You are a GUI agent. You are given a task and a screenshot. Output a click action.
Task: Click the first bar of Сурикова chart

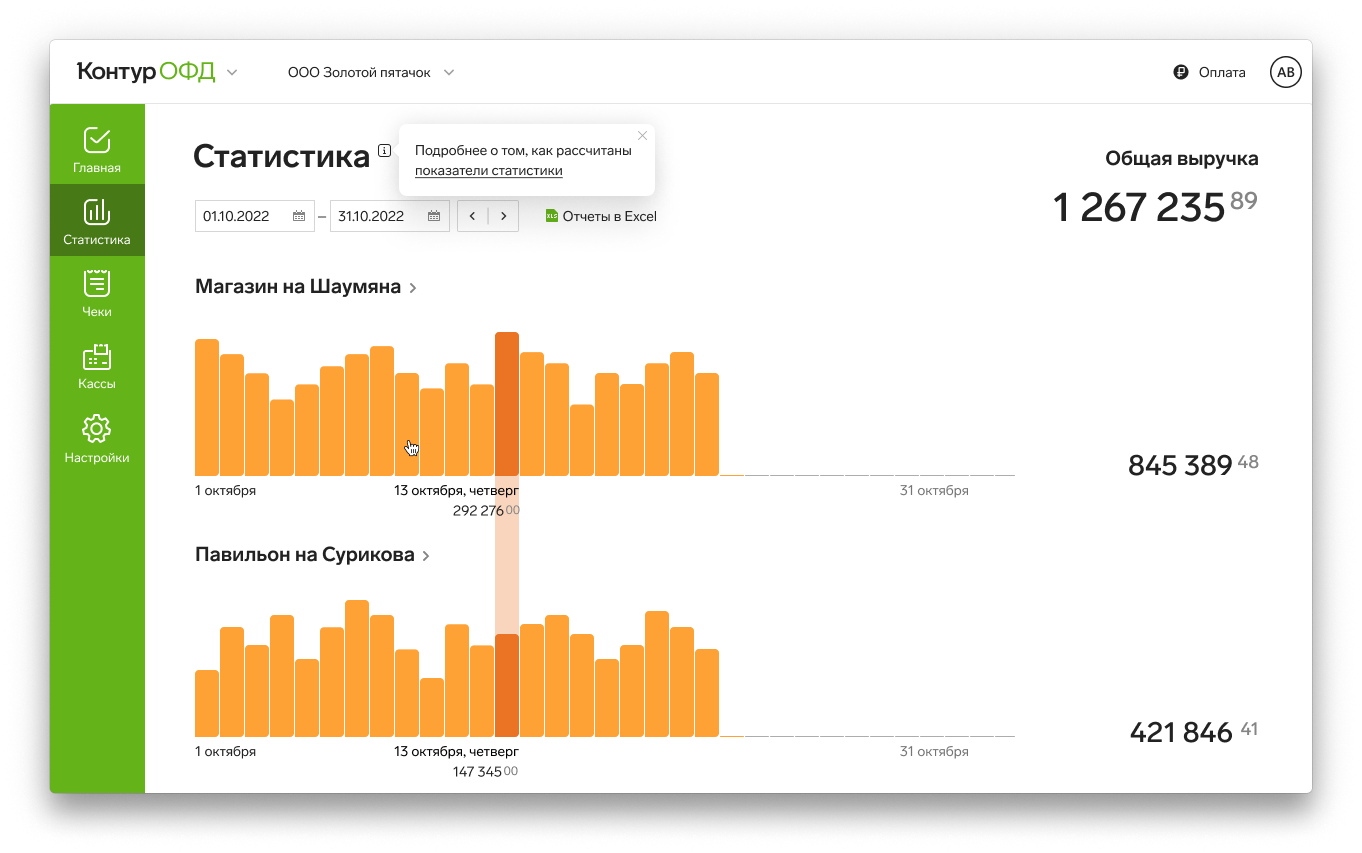click(x=207, y=704)
